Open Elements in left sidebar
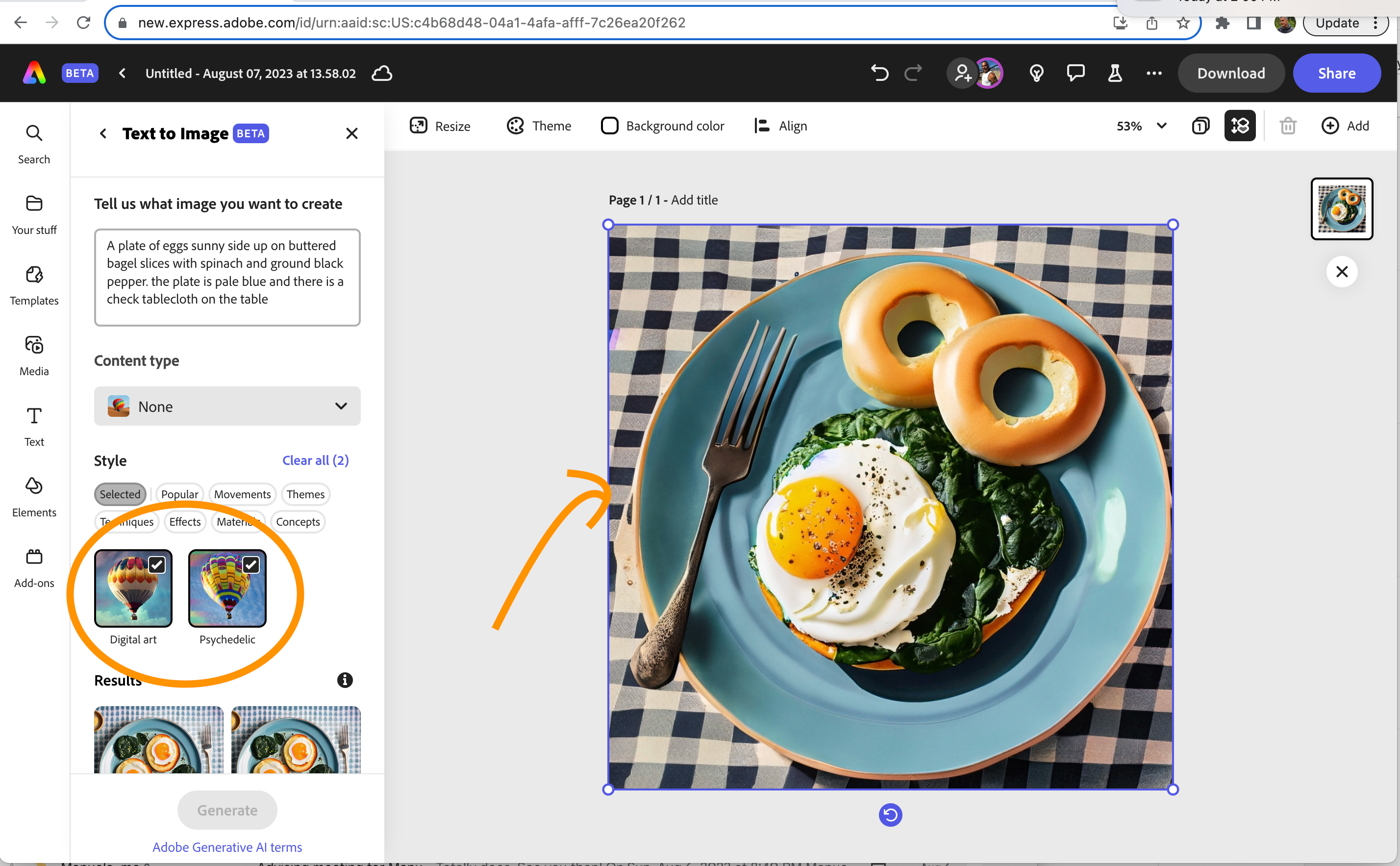Image resolution: width=1400 pixels, height=866 pixels. tap(34, 496)
